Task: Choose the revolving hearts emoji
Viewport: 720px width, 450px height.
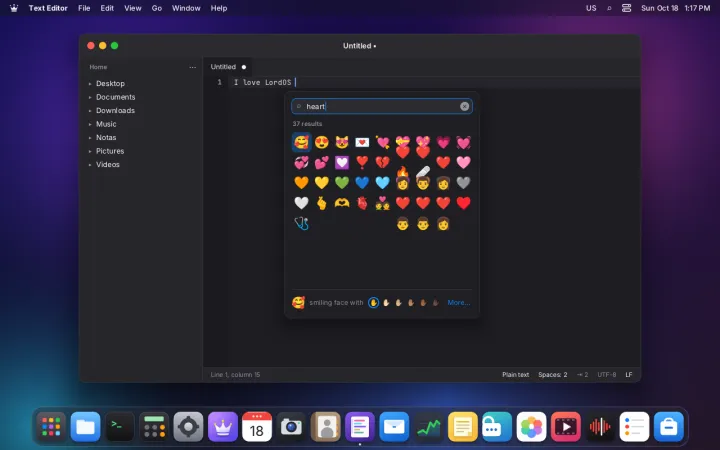Action: point(301,163)
